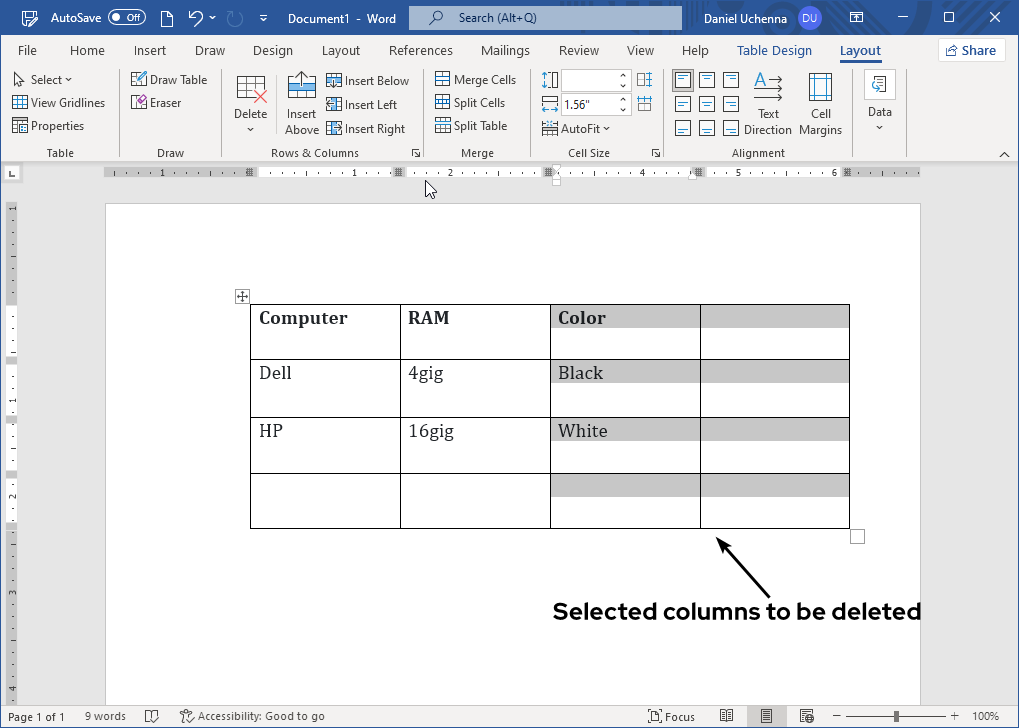Expand the Select dropdown in Table group
The height and width of the screenshot is (728, 1019).
point(42,80)
